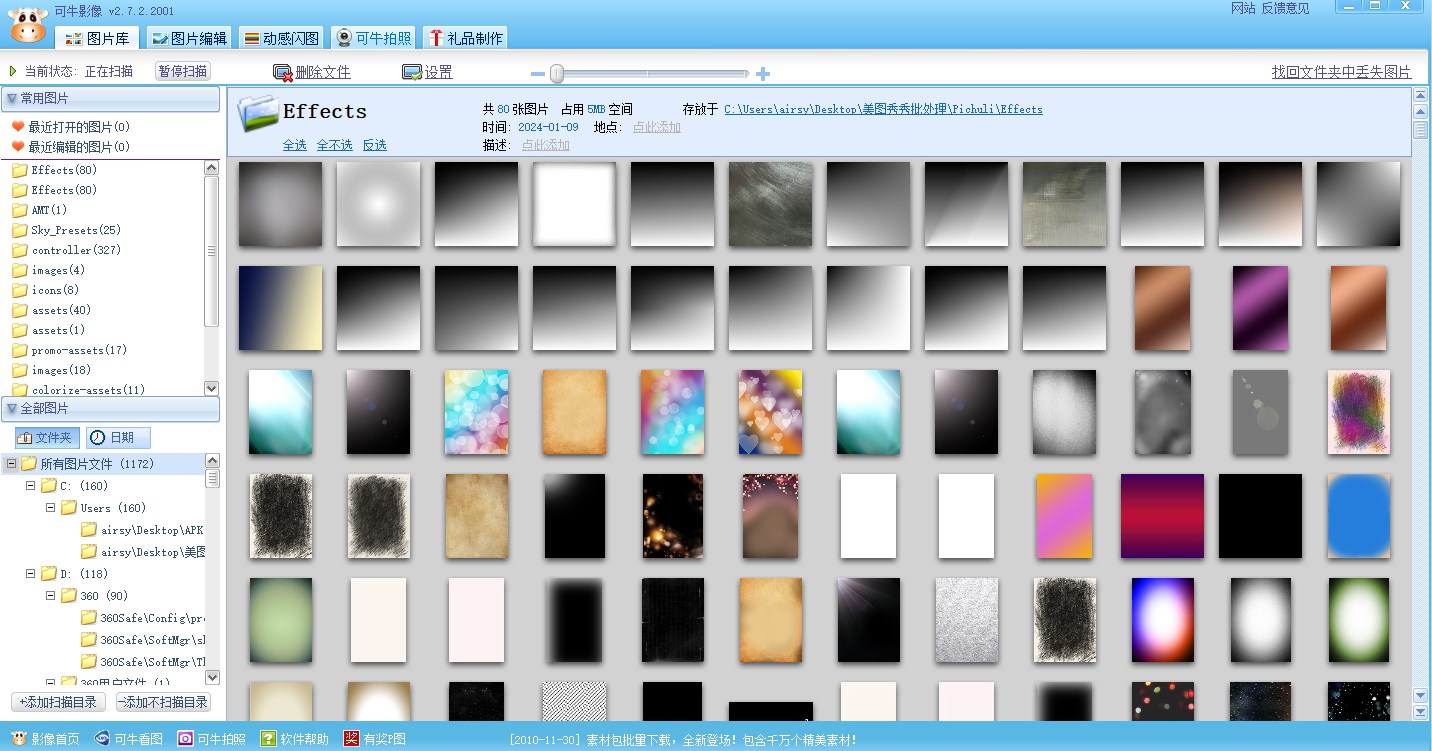The width and height of the screenshot is (1432, 751).
Task: Click the minus icon to shrink thumbnails
Action: 537,74
